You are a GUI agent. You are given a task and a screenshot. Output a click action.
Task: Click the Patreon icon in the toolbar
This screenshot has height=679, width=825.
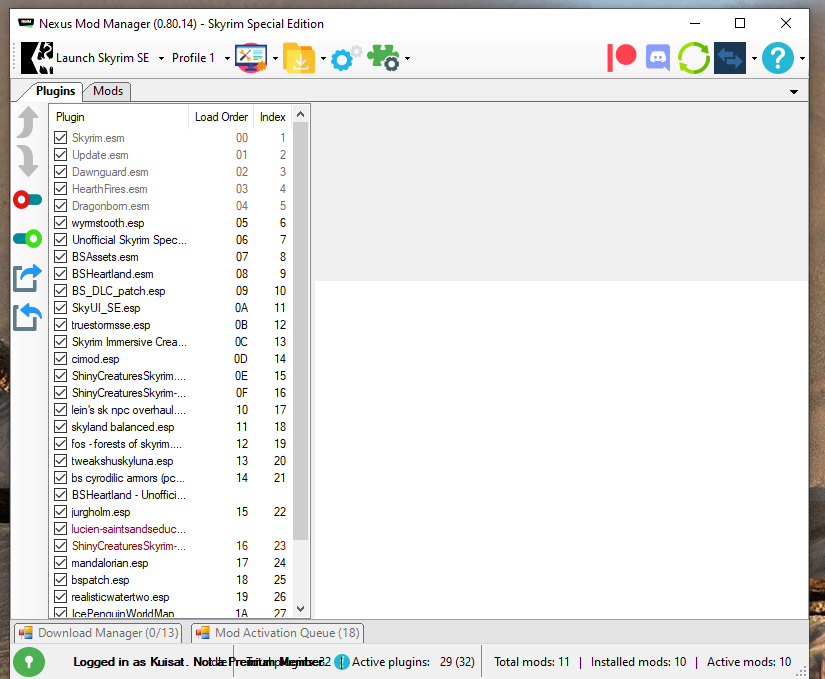622,57
